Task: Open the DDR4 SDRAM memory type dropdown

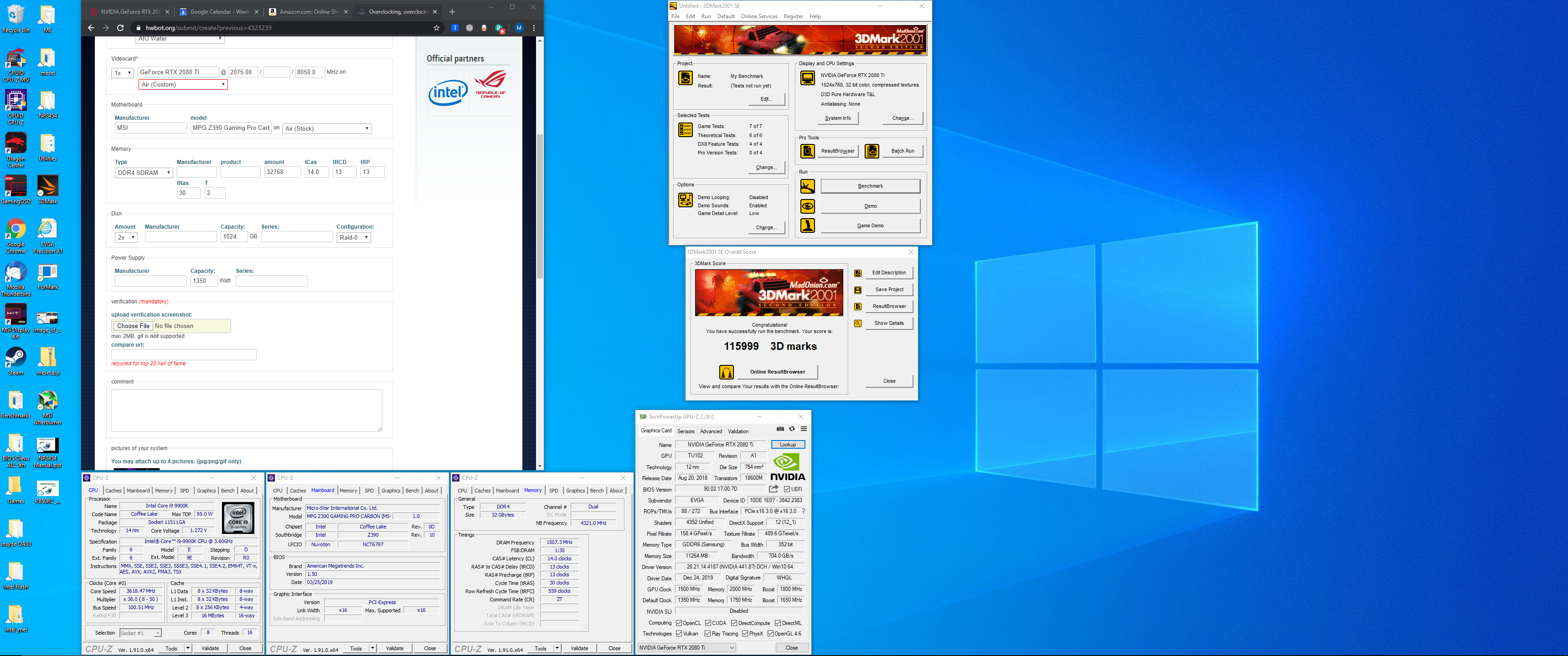Action: [144, 173]
